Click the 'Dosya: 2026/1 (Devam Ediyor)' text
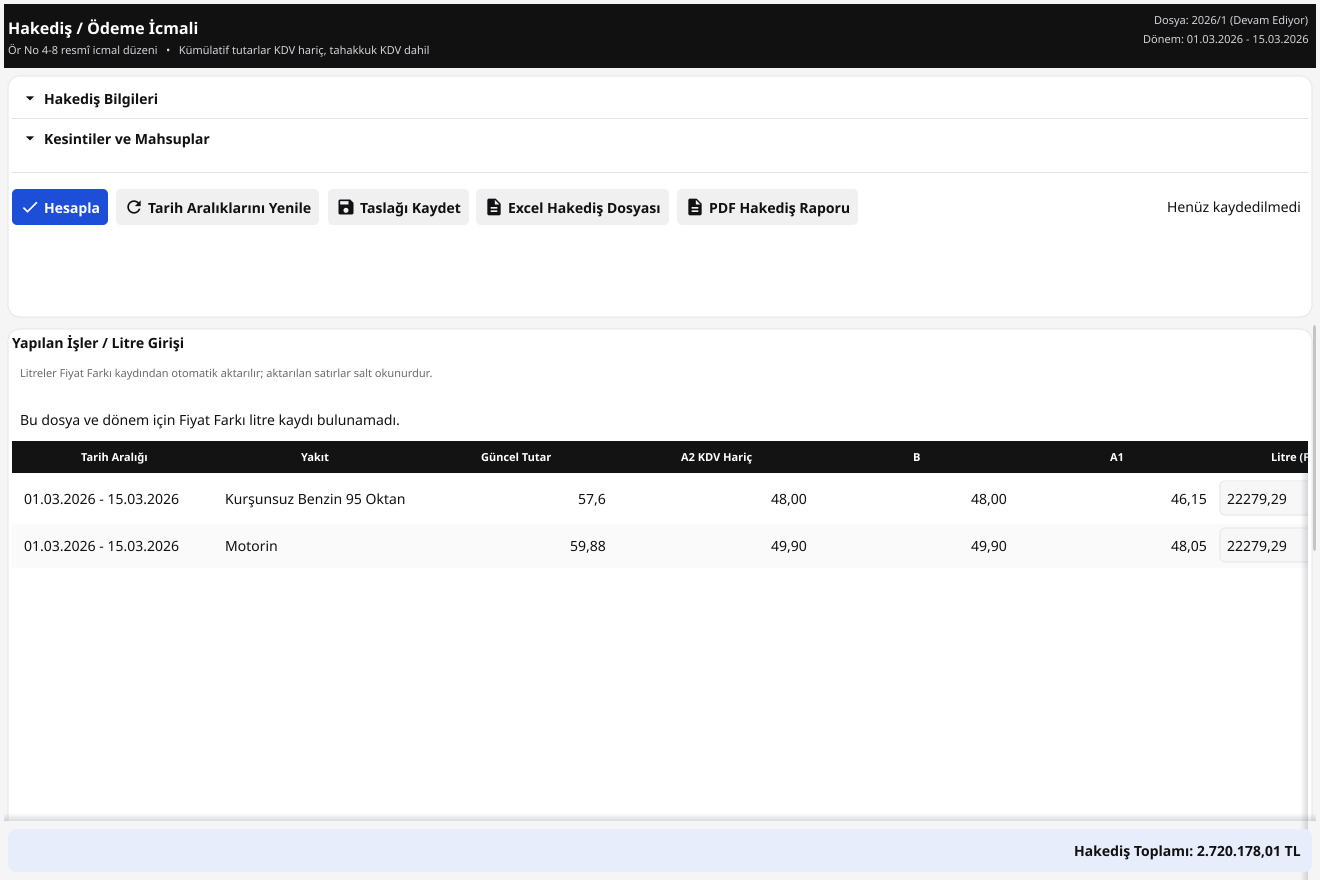 [1231, 20]
